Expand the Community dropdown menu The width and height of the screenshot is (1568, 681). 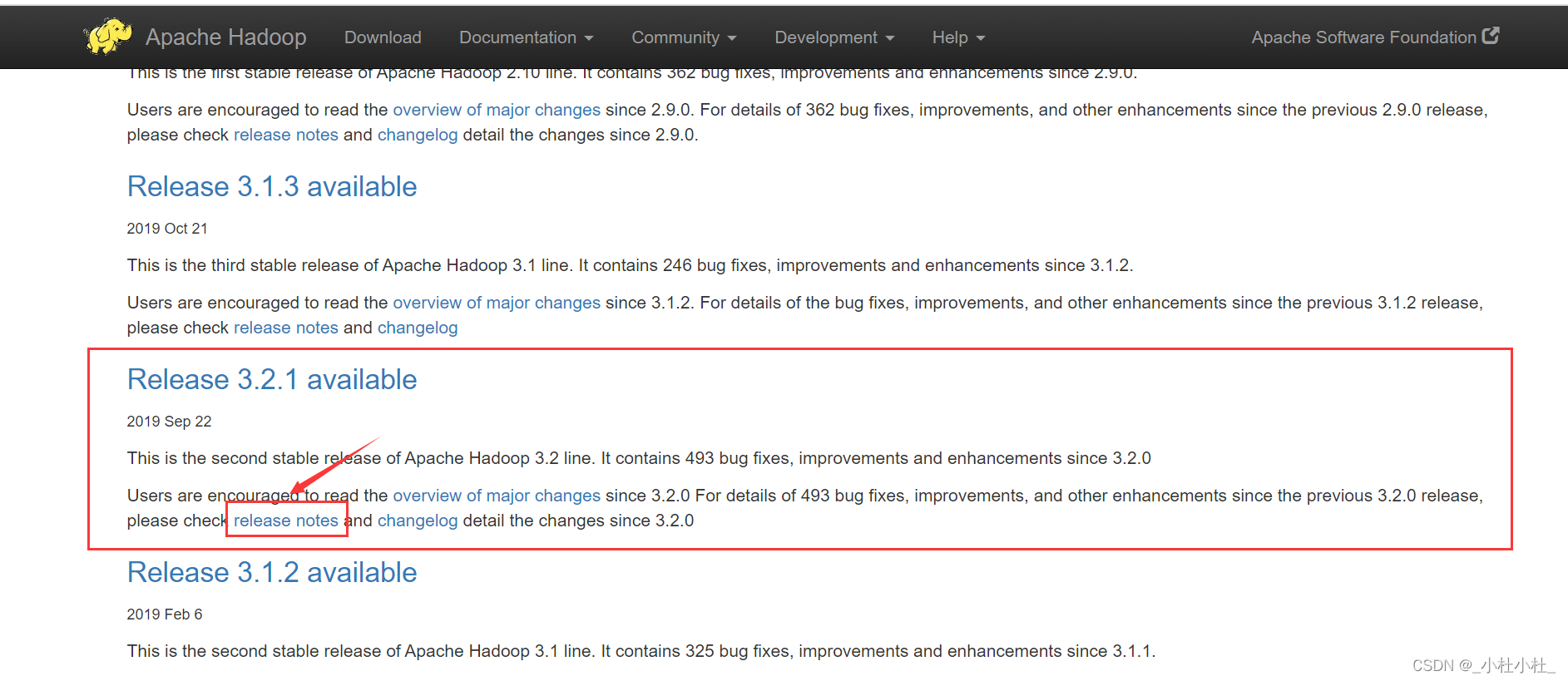coord(684,37)
